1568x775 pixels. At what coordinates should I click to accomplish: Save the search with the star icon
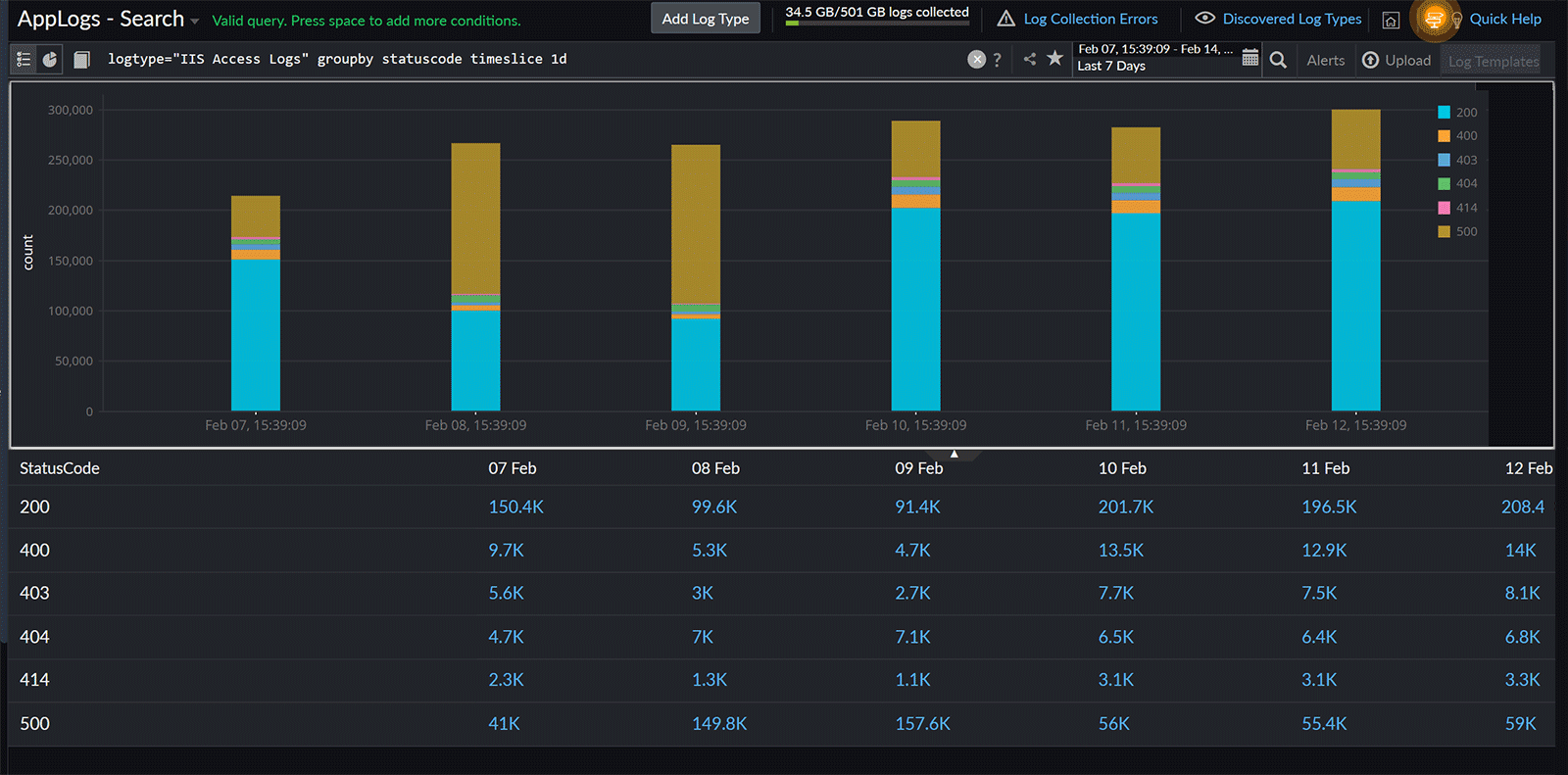tap(1054, 59)
